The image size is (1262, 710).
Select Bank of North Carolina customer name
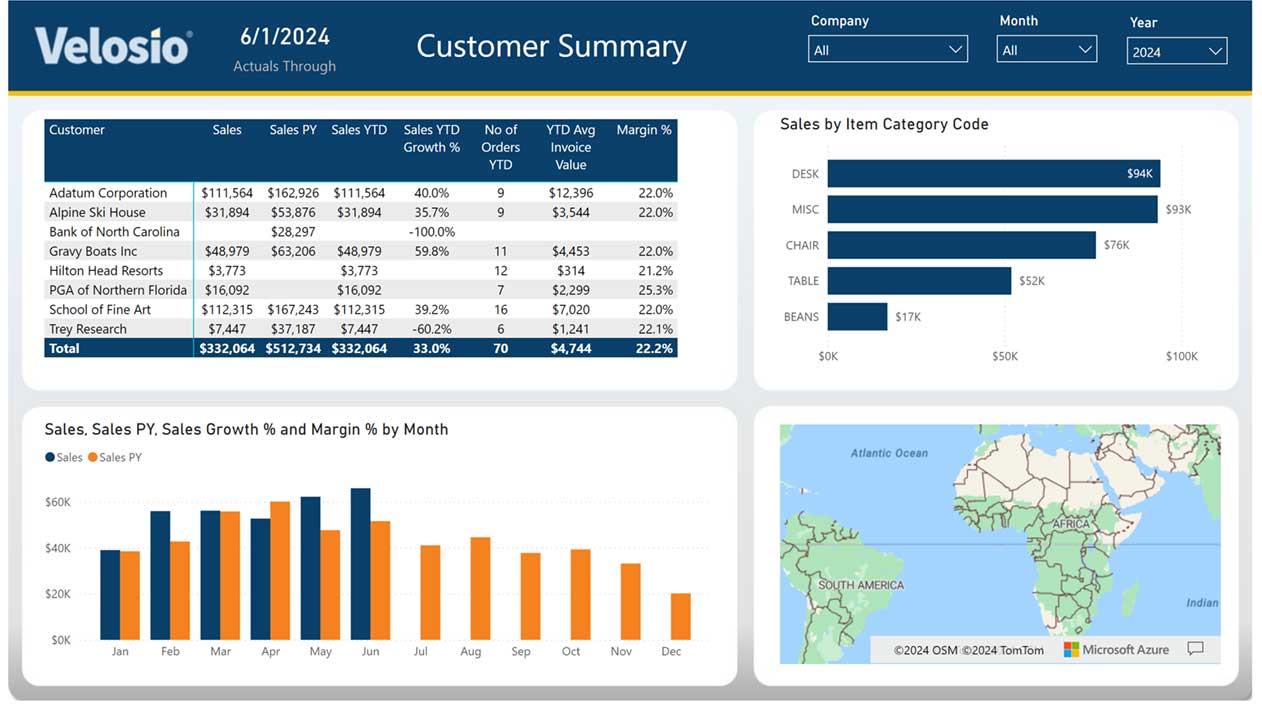pyautogui.click(x=114, y=232)
